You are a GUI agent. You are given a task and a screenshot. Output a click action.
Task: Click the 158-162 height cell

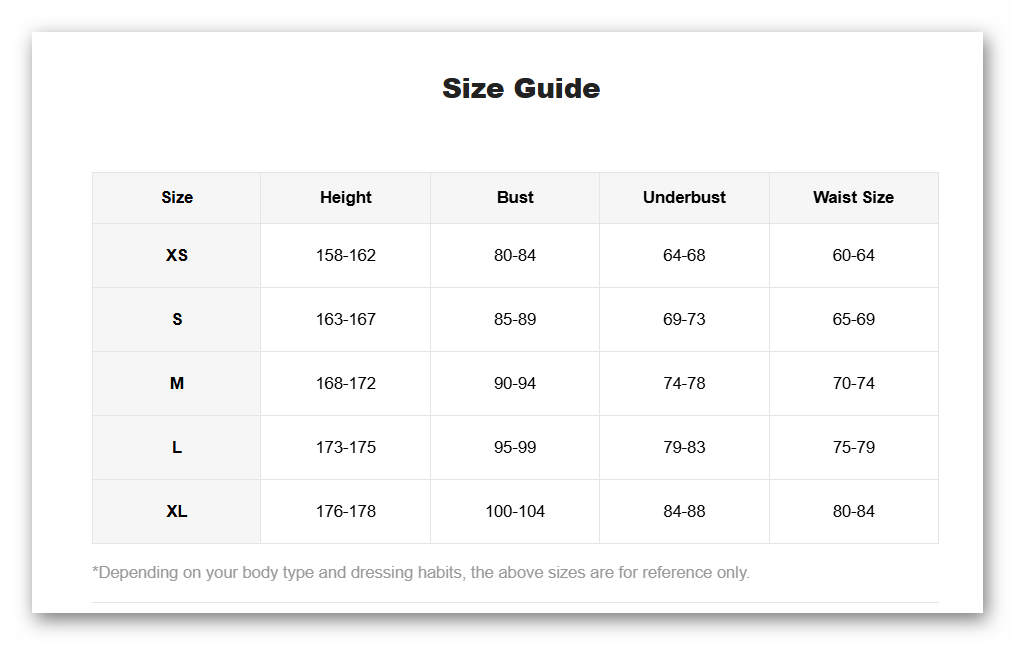click(x=346, y=255)
